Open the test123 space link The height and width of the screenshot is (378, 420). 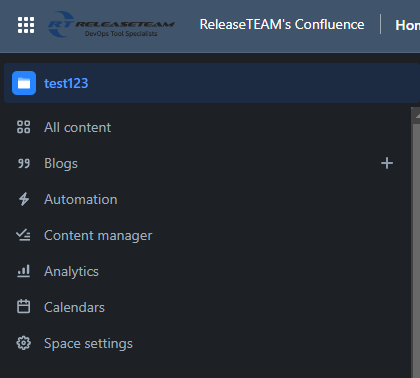point(66,83)
